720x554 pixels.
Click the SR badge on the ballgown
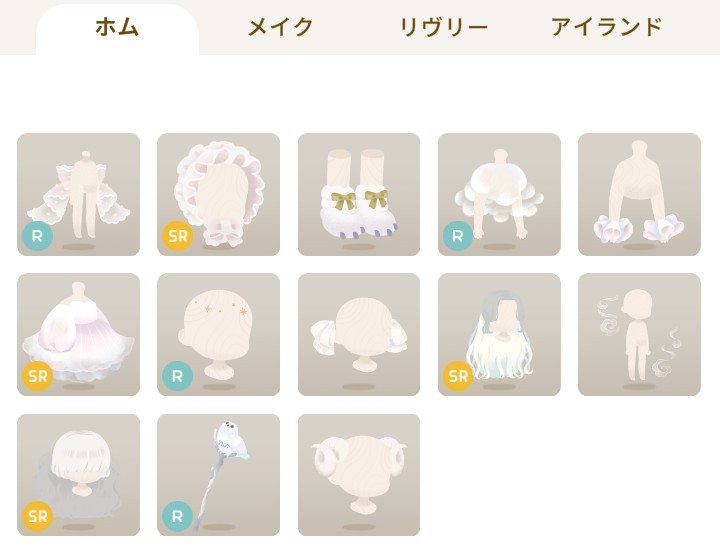coord(38,376)
